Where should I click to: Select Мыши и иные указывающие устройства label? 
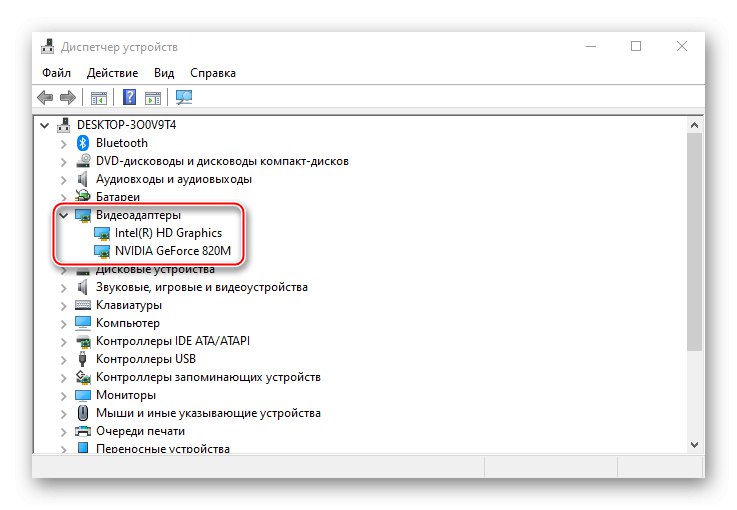coord(208,413)
